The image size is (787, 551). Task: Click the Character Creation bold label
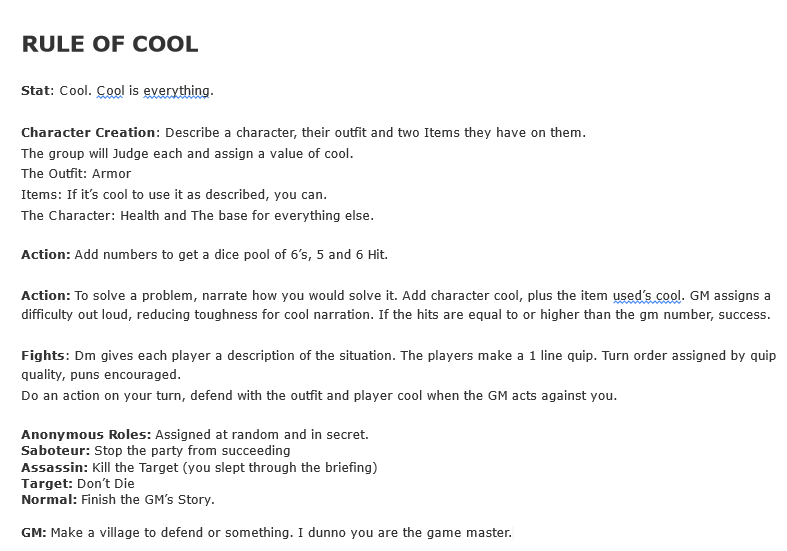pos(89,132)
